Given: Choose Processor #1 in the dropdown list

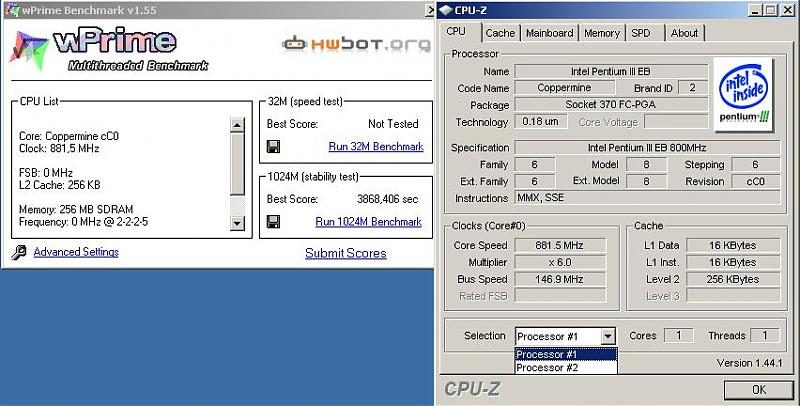Looking at the screenshot, I should click(x=566, y=354).
